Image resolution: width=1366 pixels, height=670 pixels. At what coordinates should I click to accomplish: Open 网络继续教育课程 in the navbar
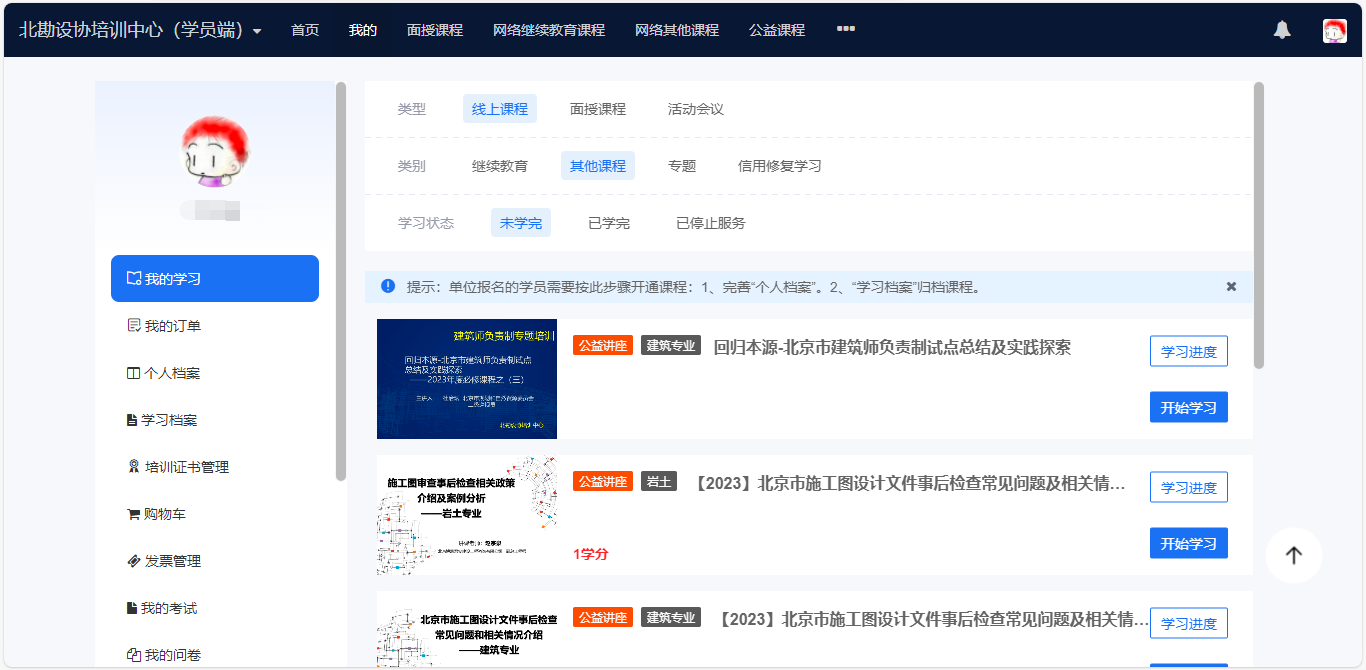tap(549, 30)
